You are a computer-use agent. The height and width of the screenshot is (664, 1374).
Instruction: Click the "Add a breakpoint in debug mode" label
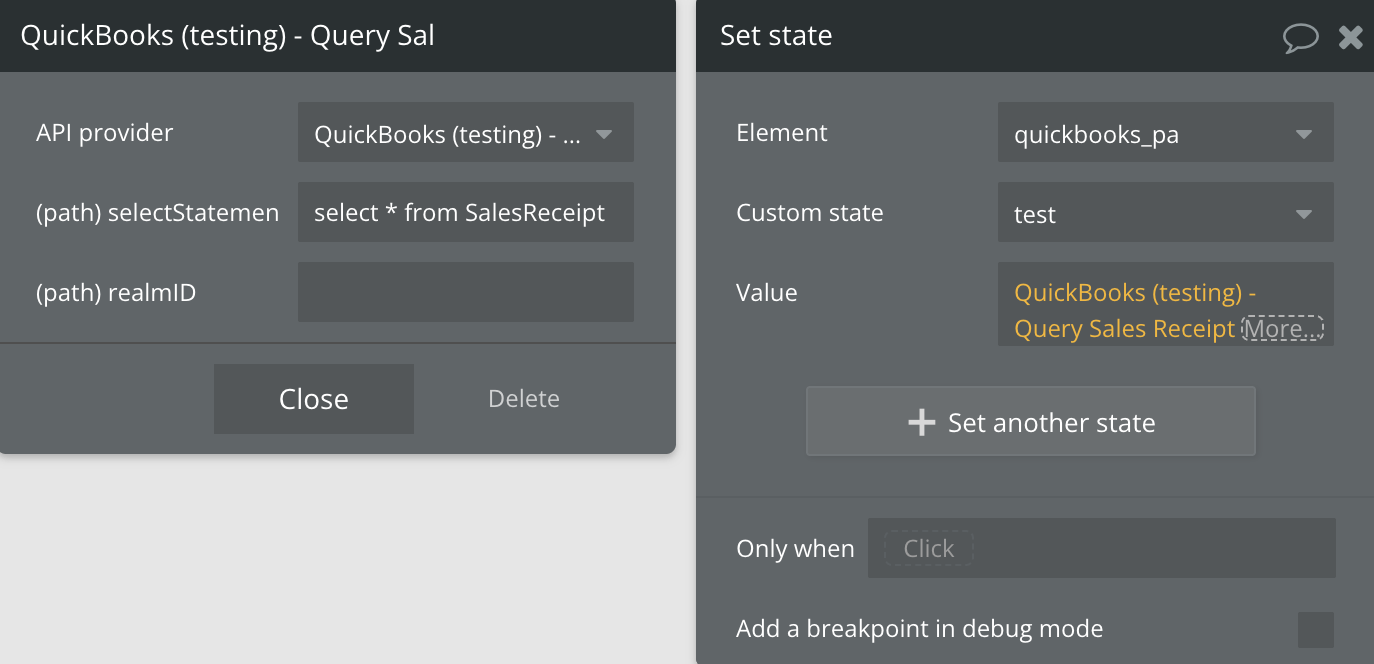(919, 629)
